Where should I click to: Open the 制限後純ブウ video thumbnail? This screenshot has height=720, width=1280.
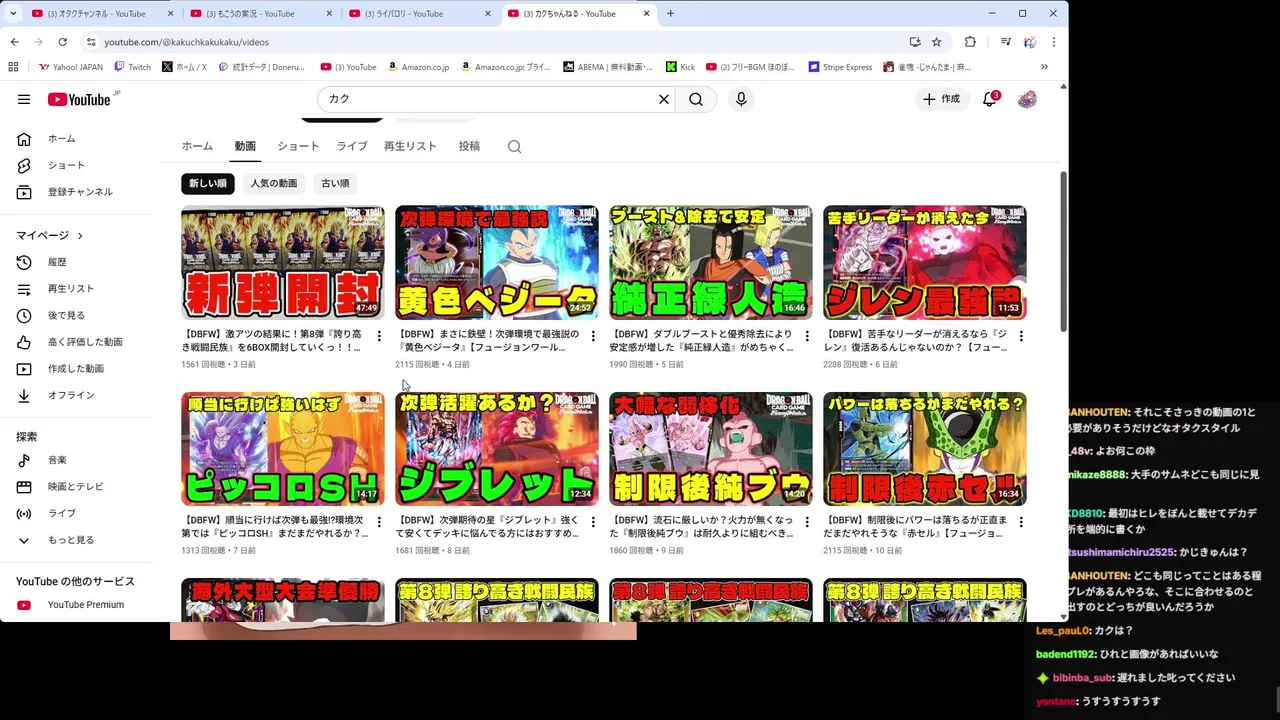point(711,449)
